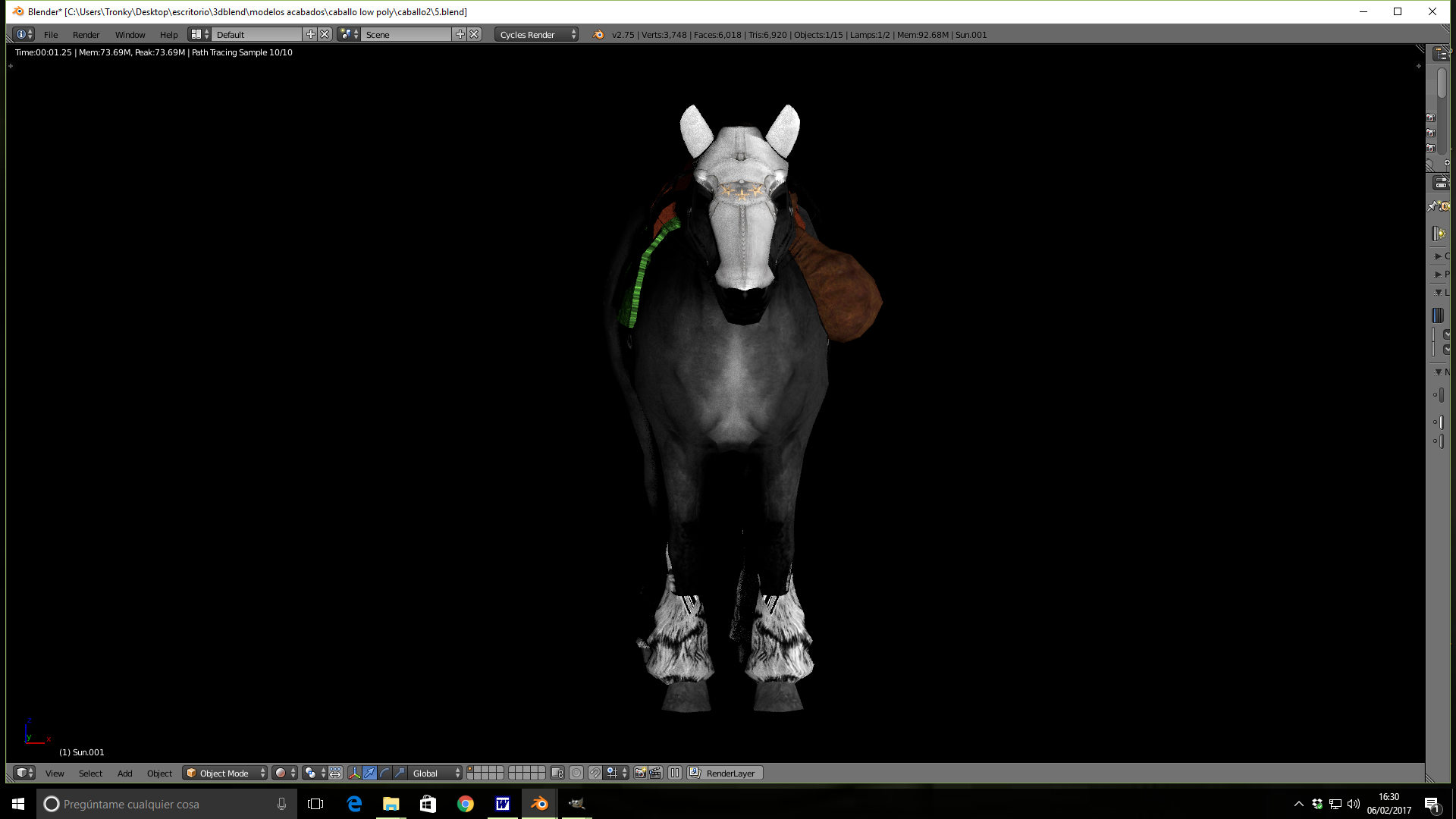This screenshot has height=819, width=1456.
Task: Click the blue lamp color swatch
Action: point(1438,315)
